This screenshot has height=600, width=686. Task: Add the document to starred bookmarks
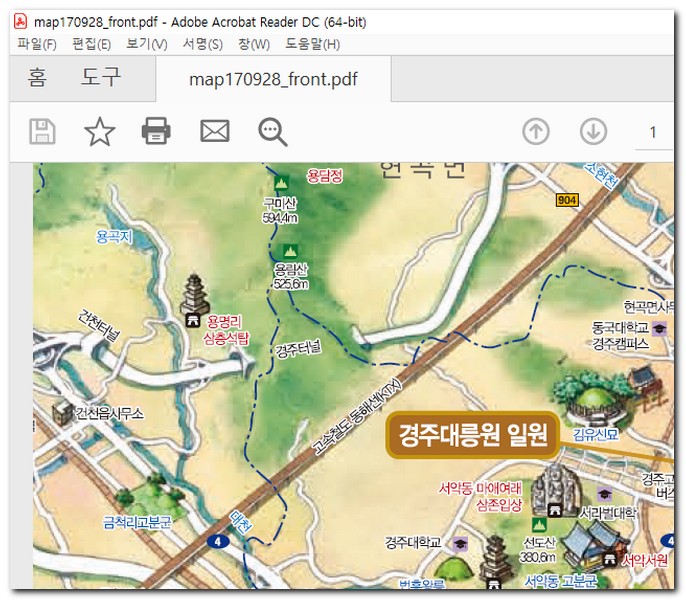tap(99, 131)
